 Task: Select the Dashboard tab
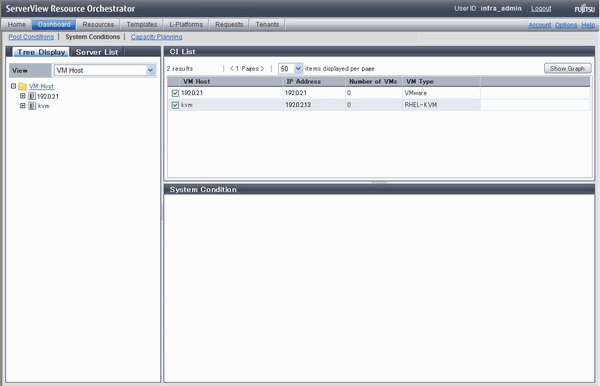pos(54,24)
